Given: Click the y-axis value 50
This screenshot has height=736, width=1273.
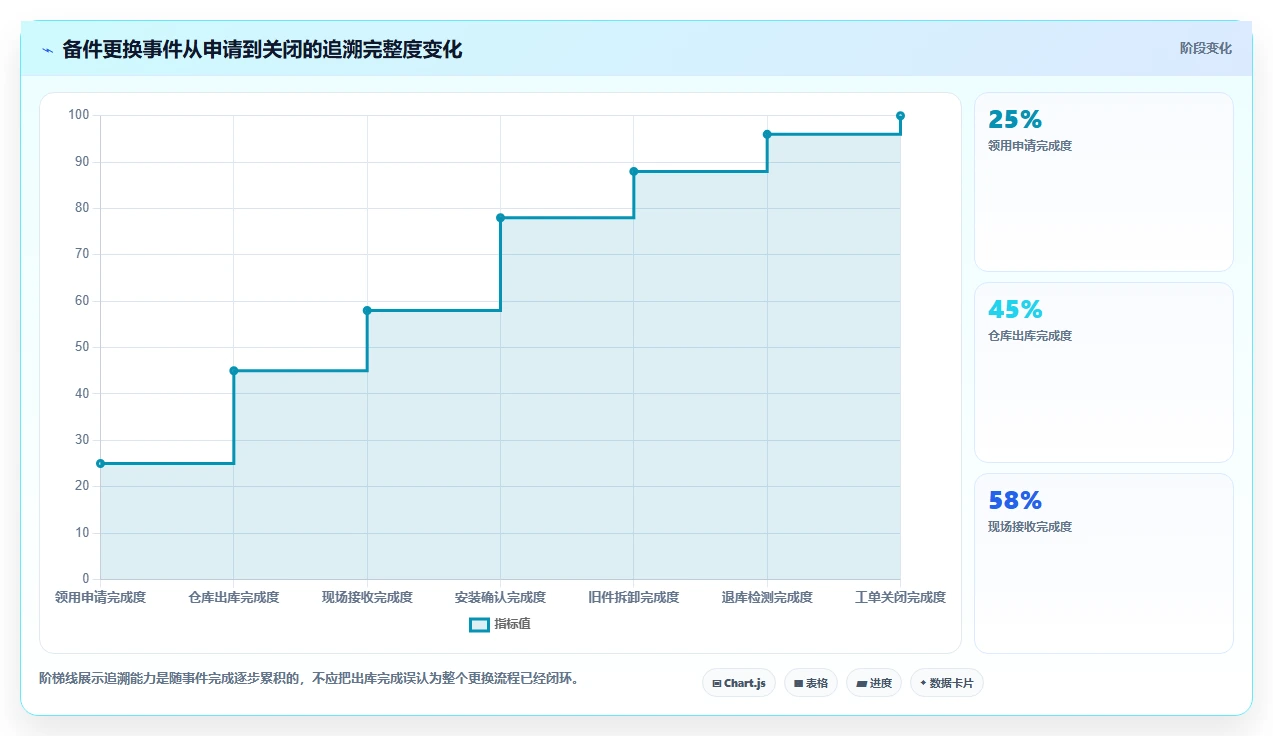Looking at the screenshot, I should click(x=82, y=347).
